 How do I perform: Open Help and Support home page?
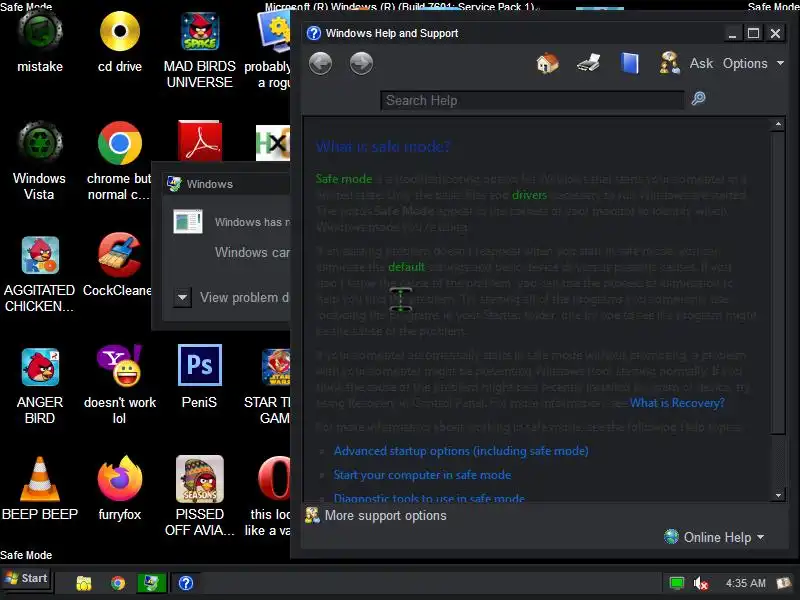click(x=547, y=64)
